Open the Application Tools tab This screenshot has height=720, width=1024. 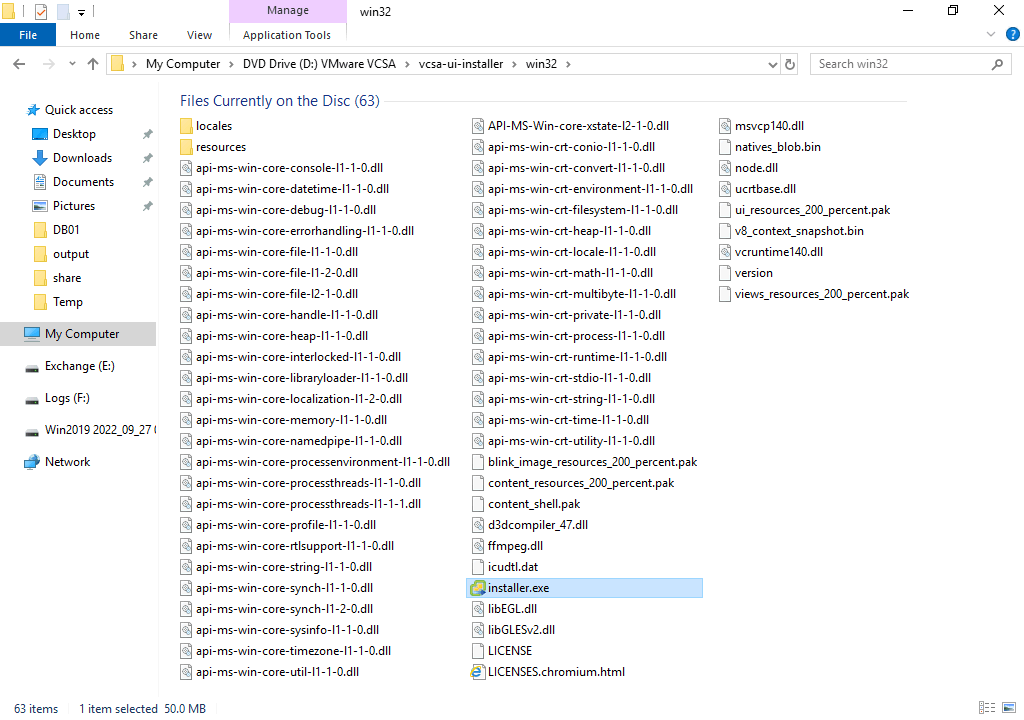[x=287, y=34]
